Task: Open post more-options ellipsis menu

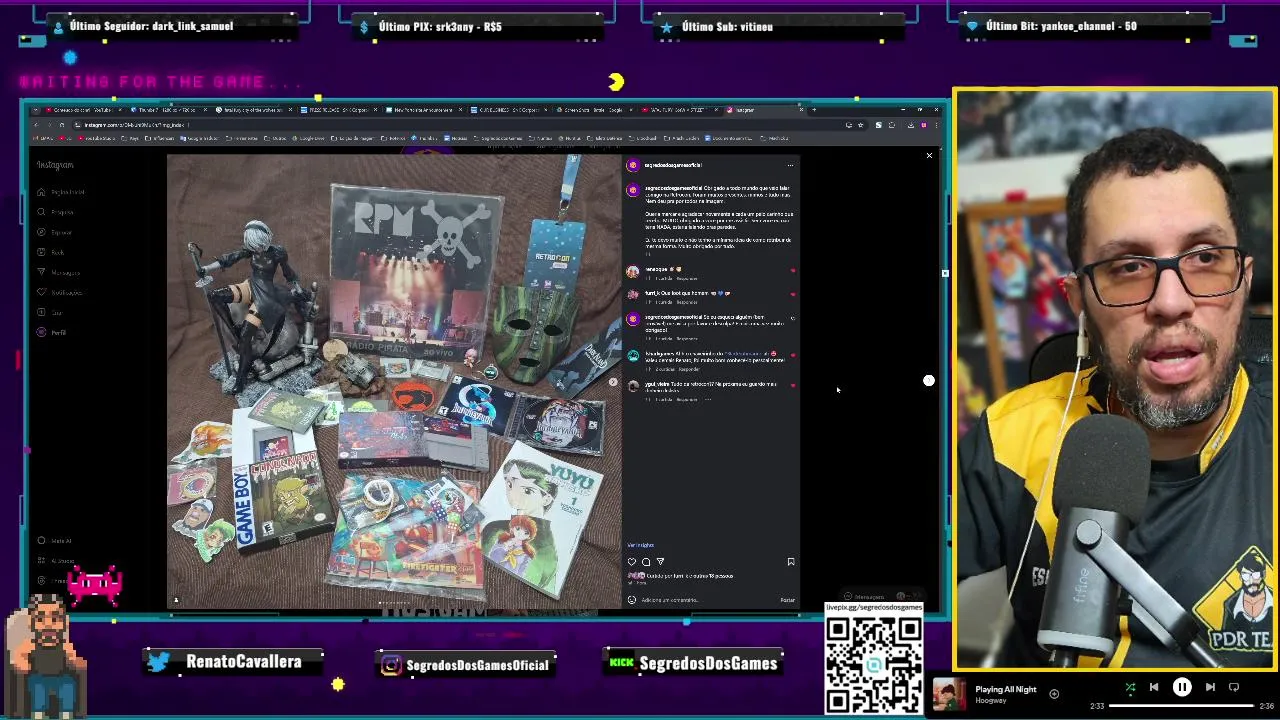Action: [x=790, y=165]
